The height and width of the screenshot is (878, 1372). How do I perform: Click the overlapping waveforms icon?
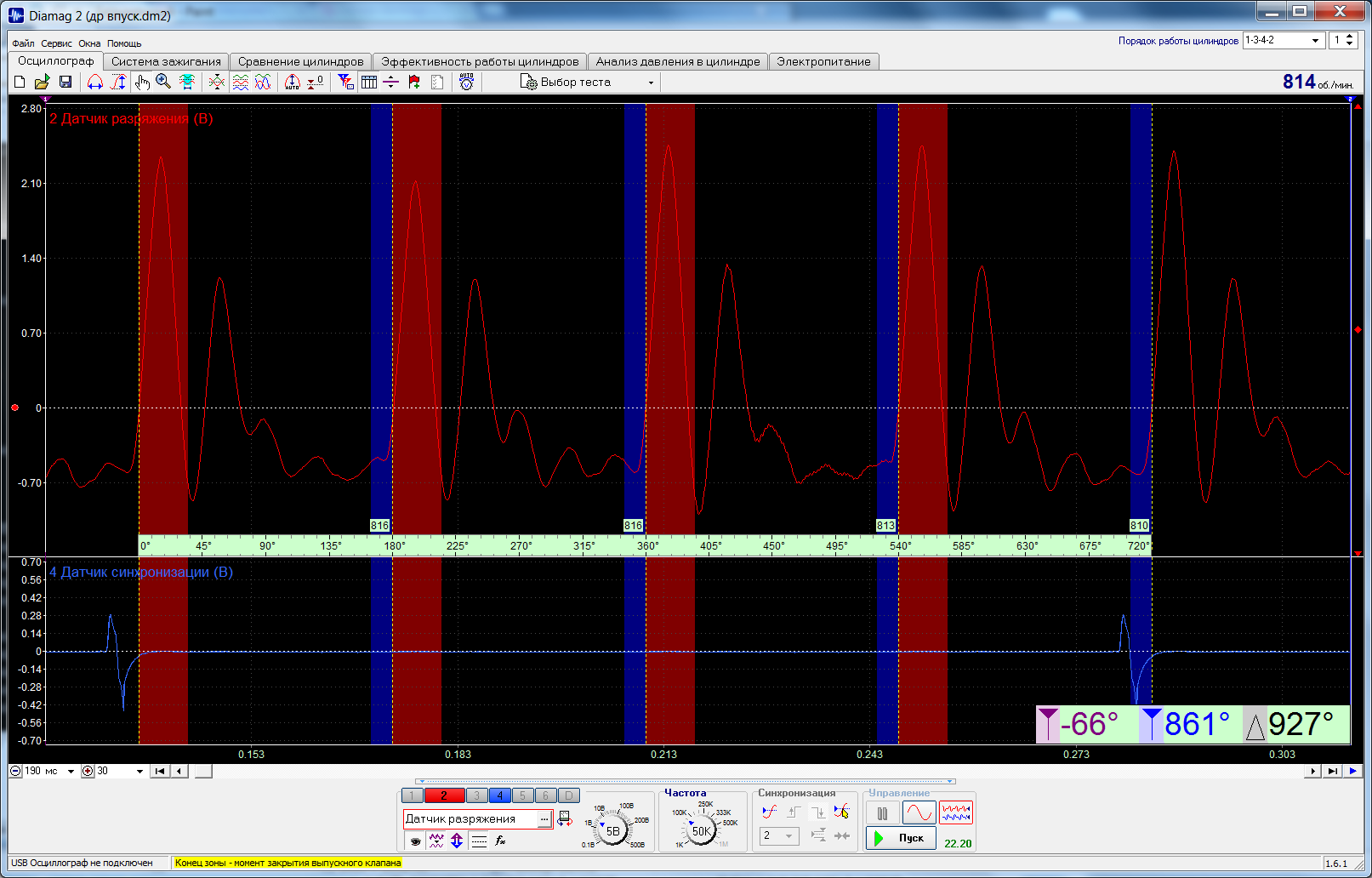coord(263,82)
